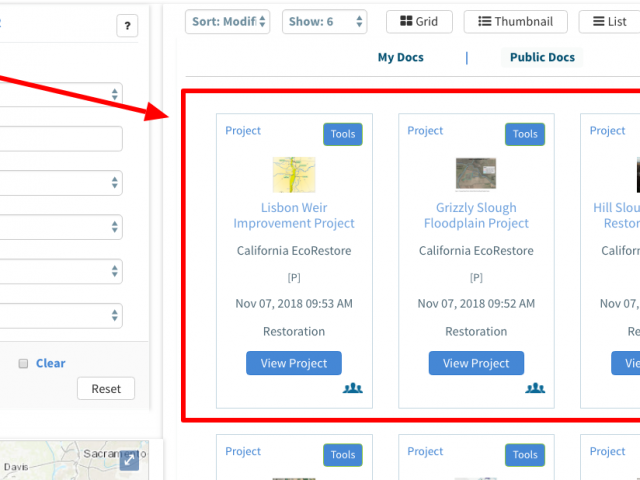This screenshot has height=480, width=640.
Task: Click Project label on Grizzly Slough card
Action: point(425,131)
